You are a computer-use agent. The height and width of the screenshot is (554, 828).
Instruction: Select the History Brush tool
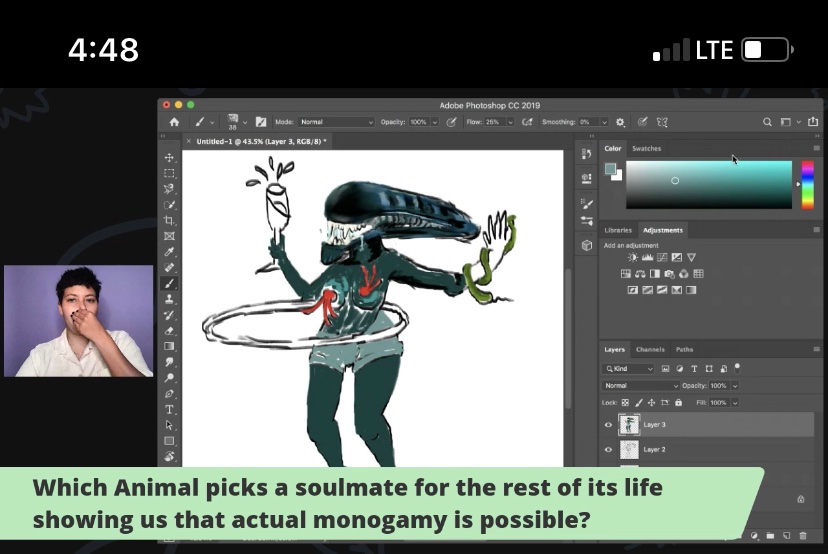[x=169, y=315]
